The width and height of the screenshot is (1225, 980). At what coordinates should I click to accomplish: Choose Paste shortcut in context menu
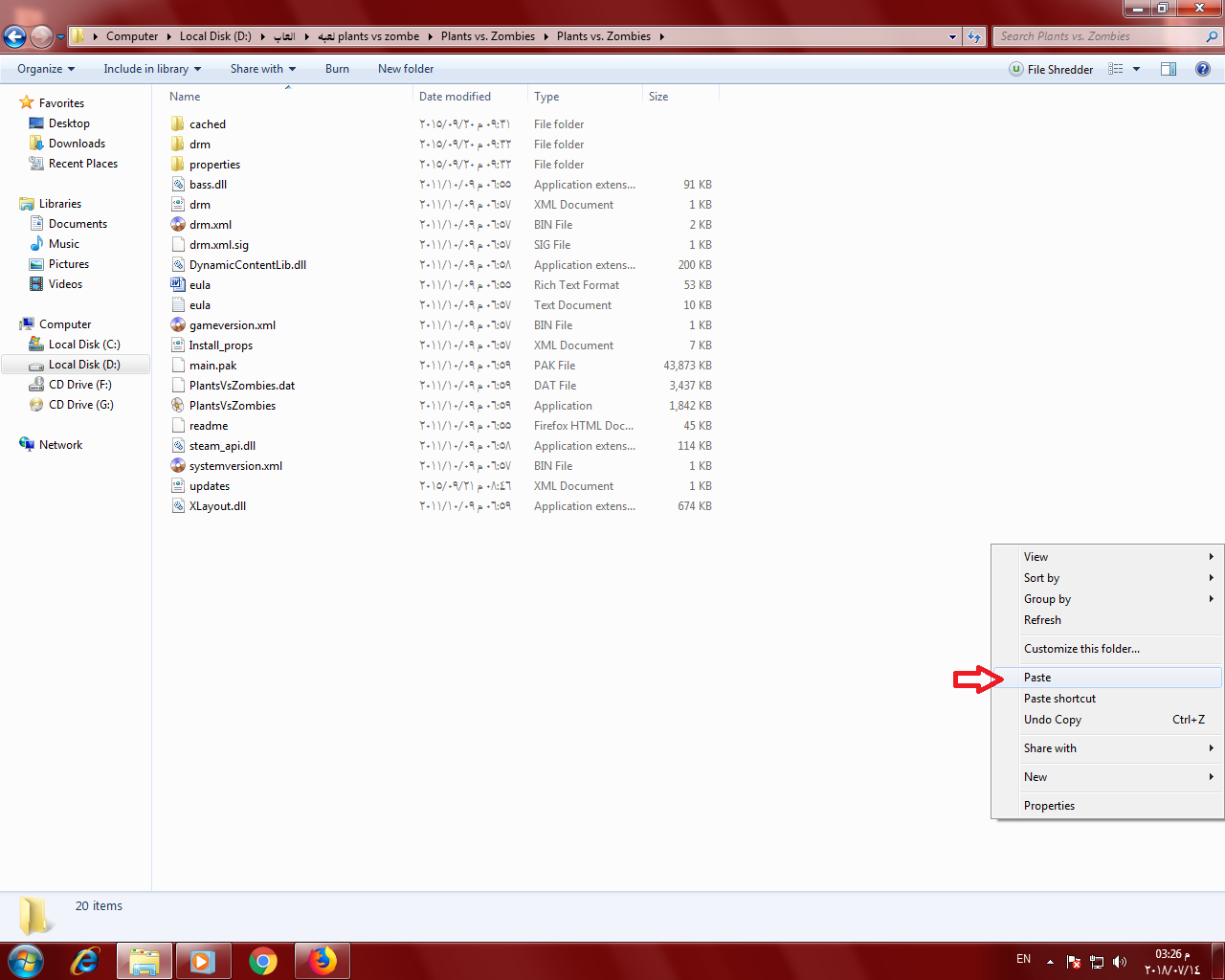click(1107, 698)
